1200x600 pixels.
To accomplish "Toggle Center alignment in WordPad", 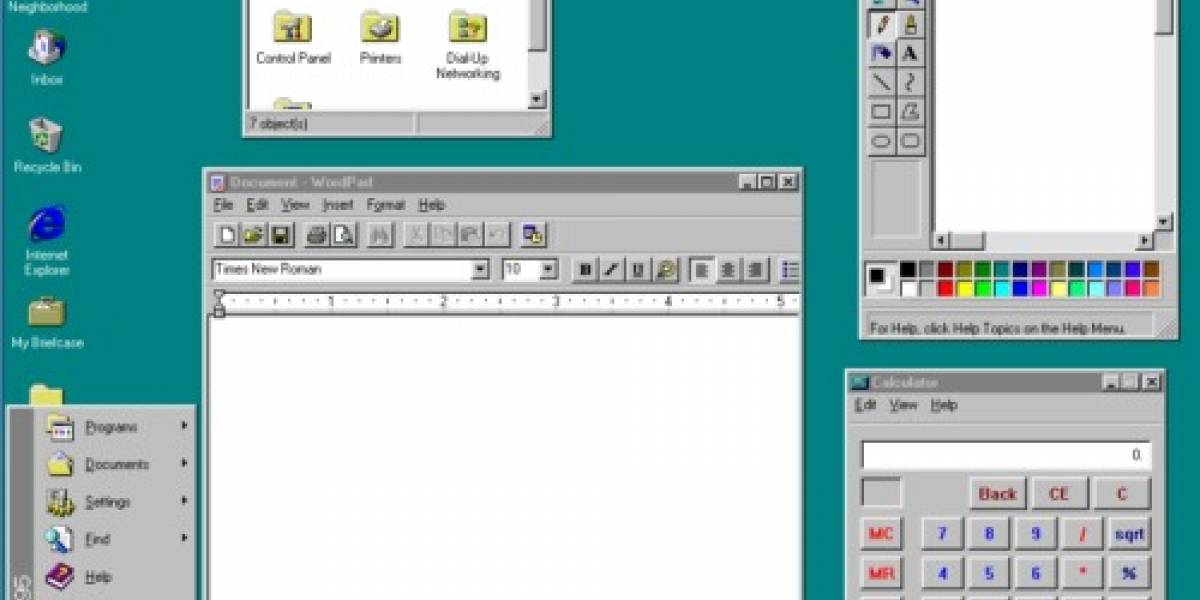I will 729,269.
